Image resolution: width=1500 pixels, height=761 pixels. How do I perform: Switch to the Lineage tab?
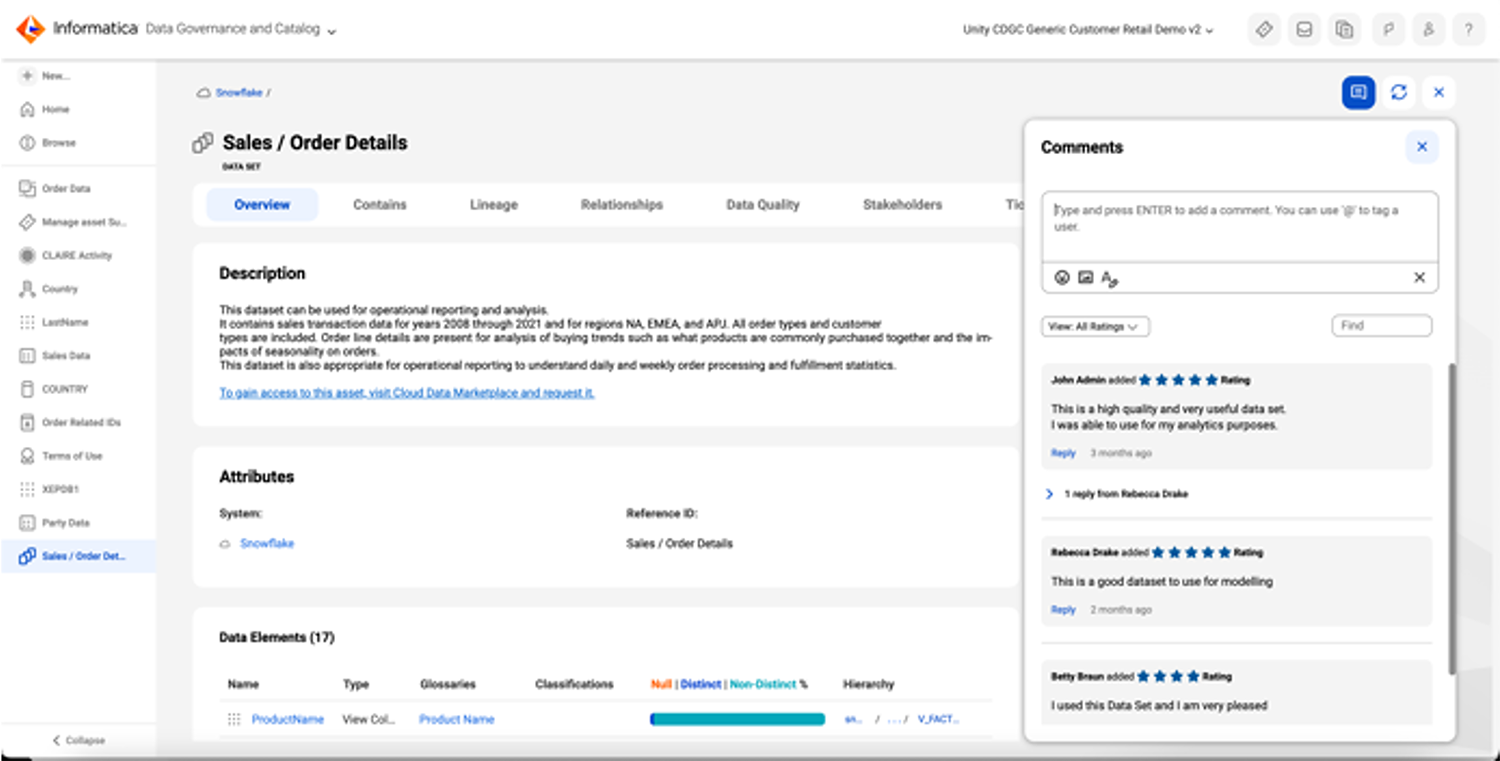pyautogui.click(x=493, y=205)
